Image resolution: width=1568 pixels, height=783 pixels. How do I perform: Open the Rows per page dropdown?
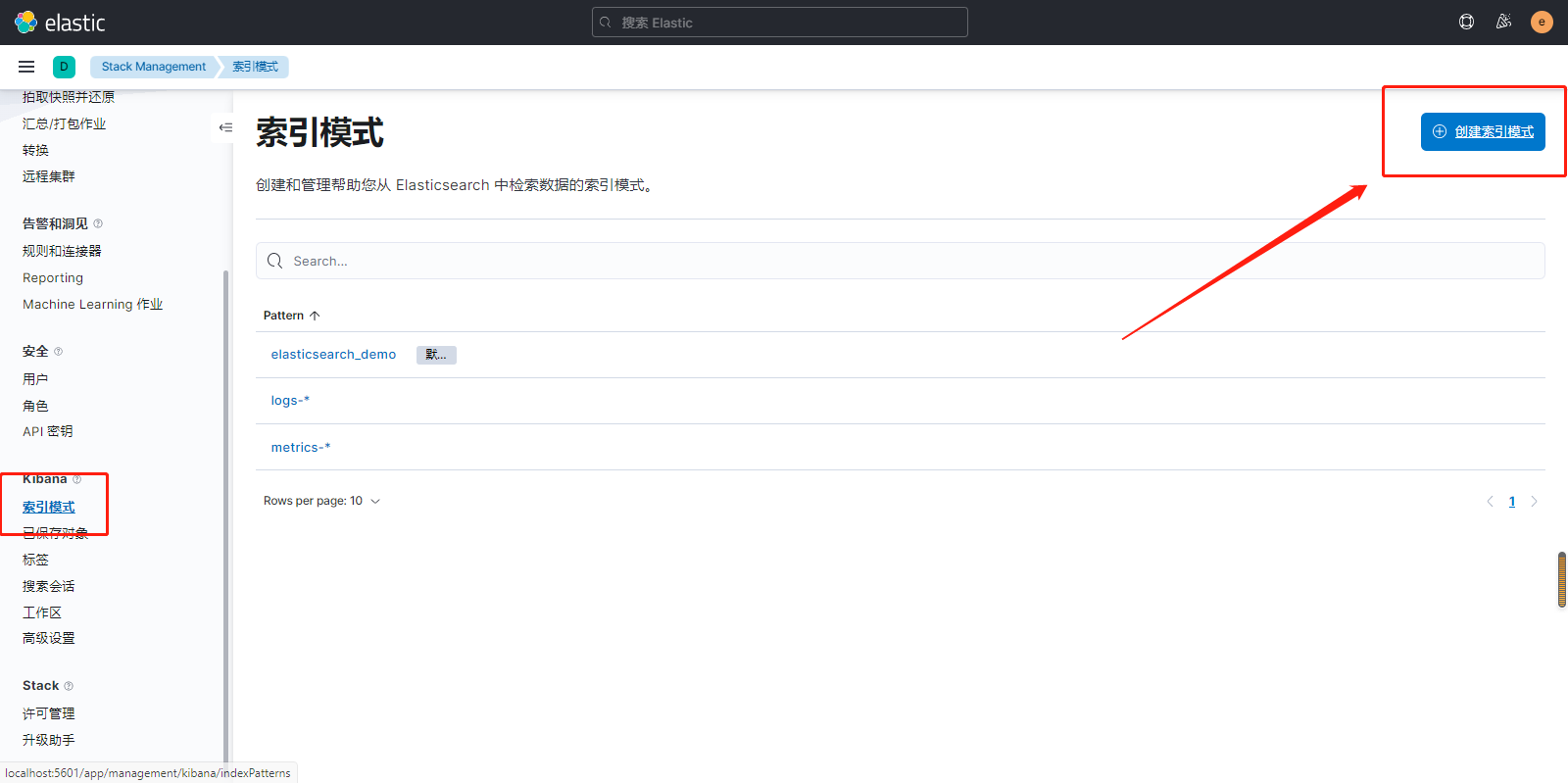click(321, 501)
